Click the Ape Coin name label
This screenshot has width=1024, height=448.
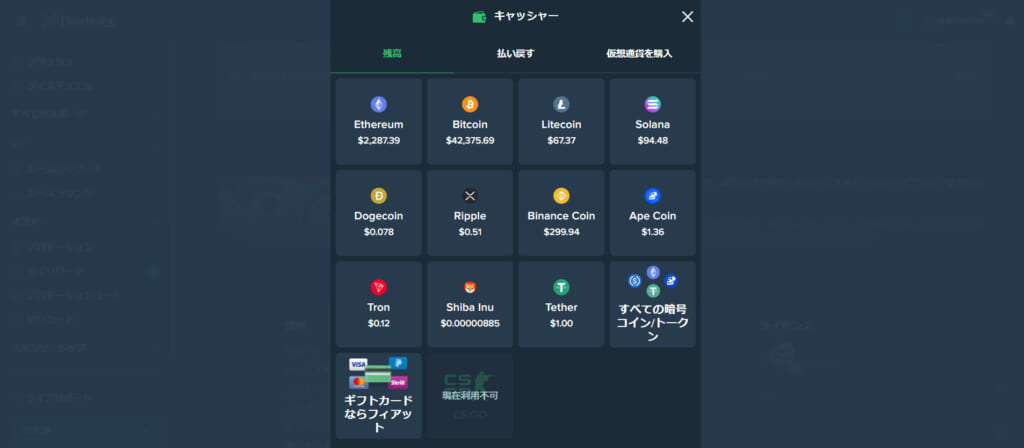[x=653, y=216]
